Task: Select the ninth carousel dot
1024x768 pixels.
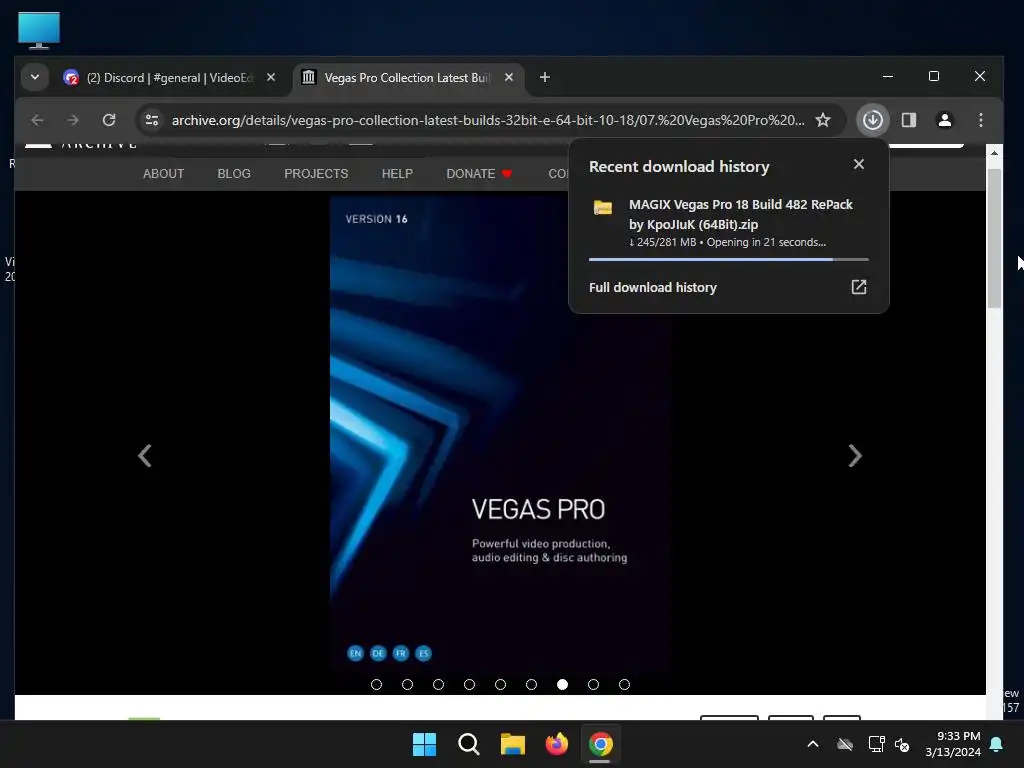Action: click(x=624, y=684)
